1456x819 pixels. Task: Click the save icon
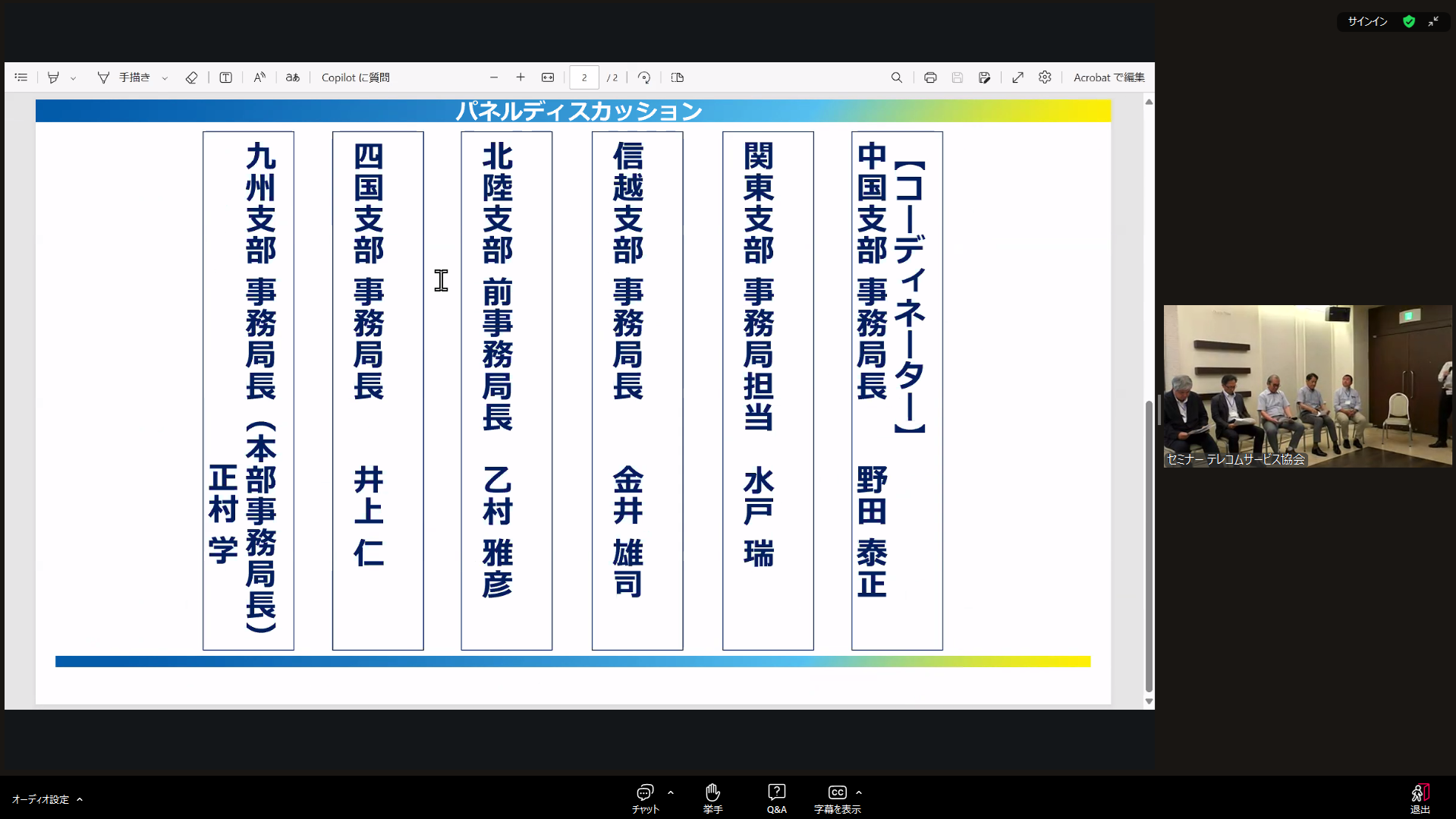pyautogui.click(x=958, y=77)
